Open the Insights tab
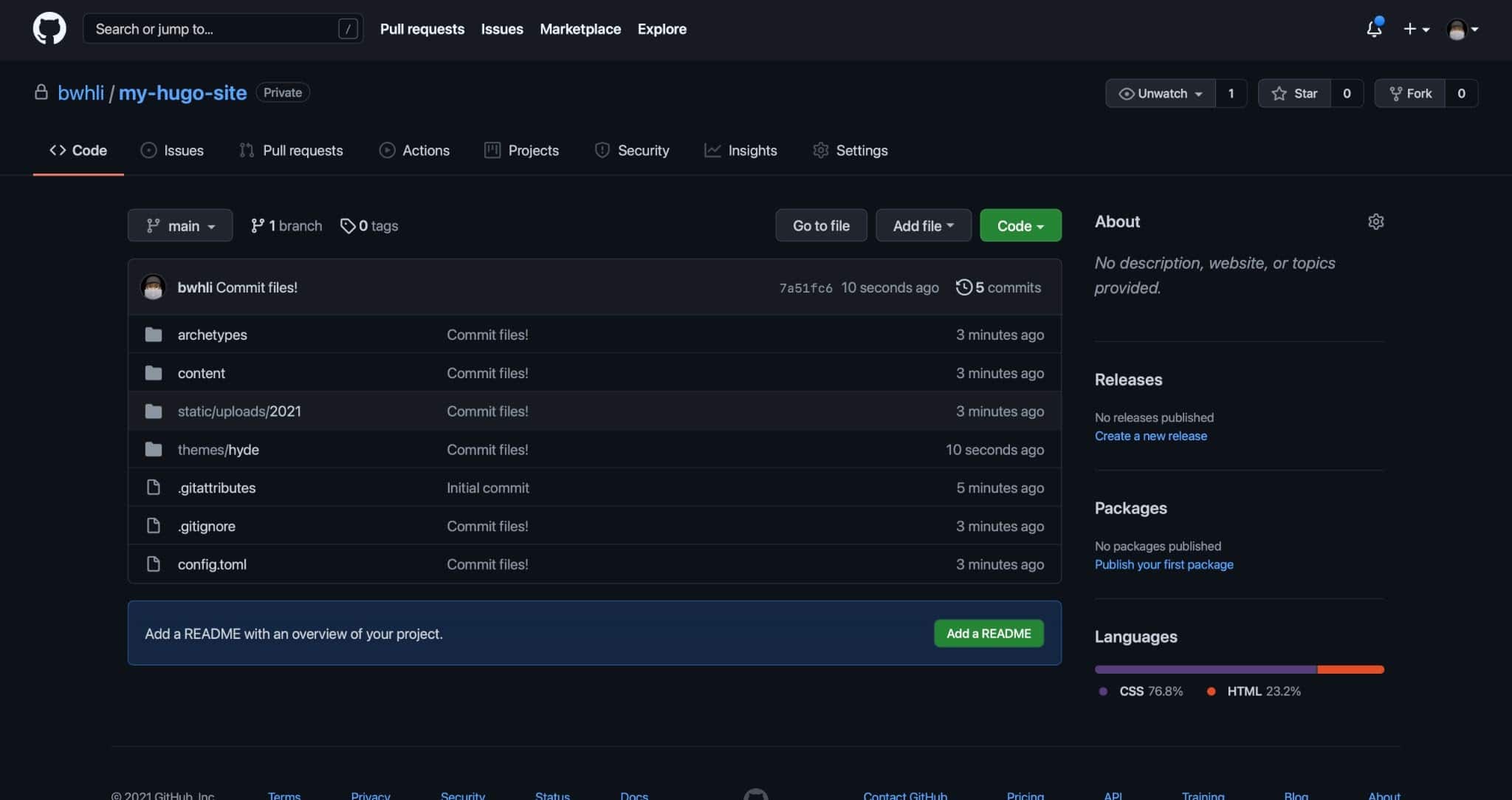Image resolution: width=1512 pixels, height=800 pixels. (x=740, y=151)
